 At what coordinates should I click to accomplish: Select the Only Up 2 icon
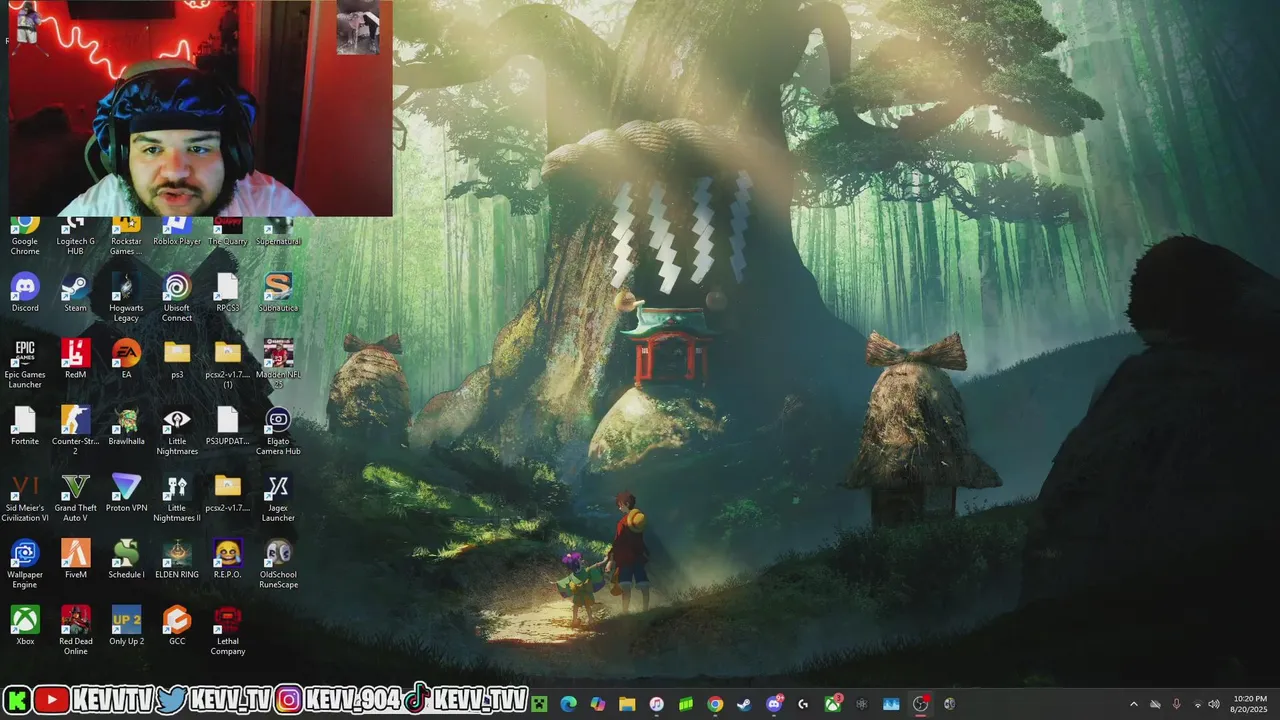[x=126, y=626]
